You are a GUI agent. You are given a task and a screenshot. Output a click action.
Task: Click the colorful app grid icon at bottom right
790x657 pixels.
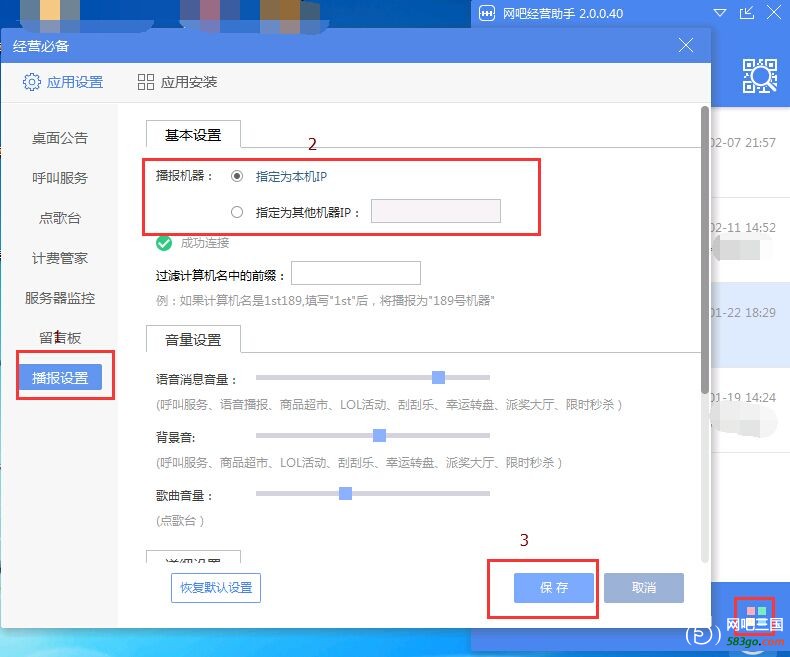pos(756,616)
